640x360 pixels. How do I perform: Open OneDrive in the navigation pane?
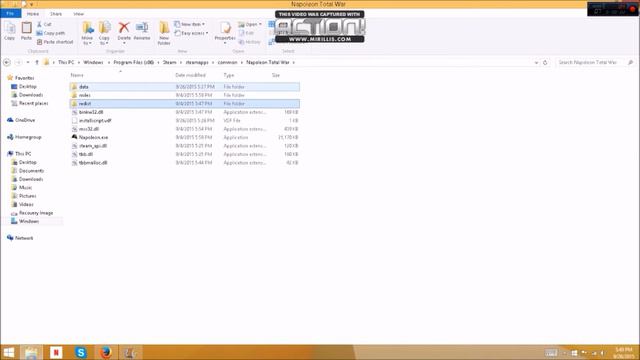(25, 120)
